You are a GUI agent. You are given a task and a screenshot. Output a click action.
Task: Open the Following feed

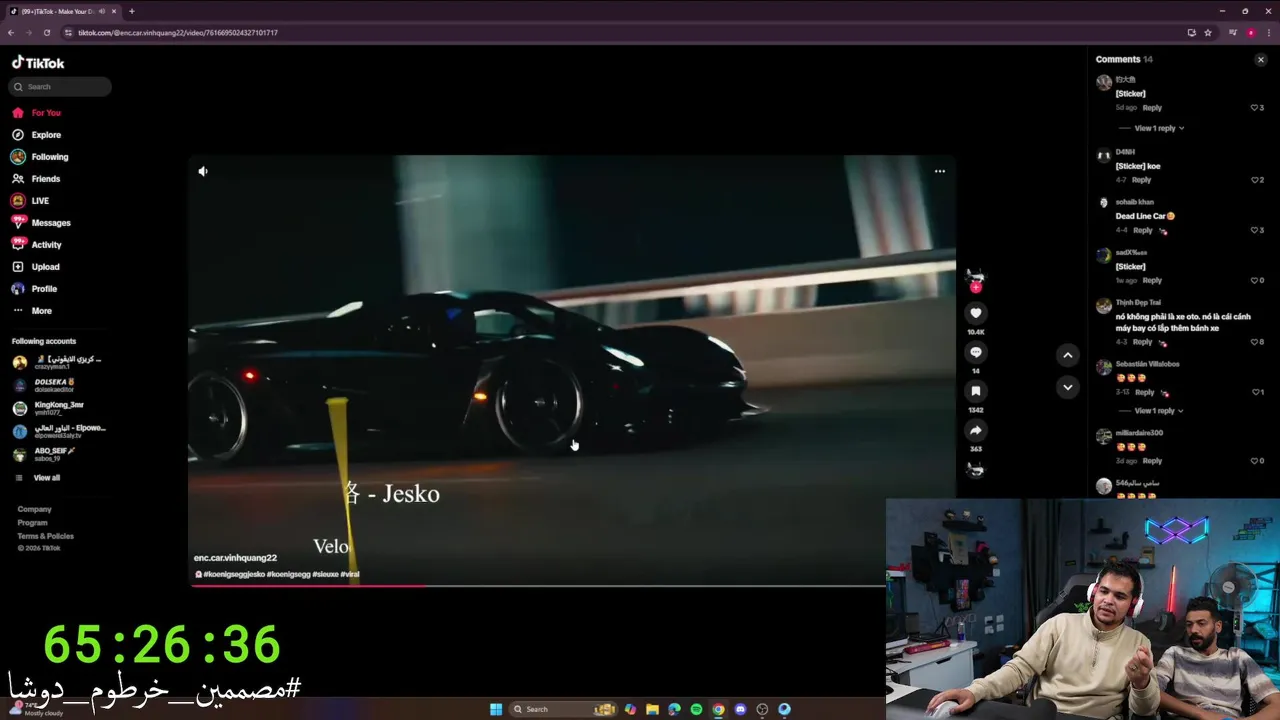click(40, 157)
